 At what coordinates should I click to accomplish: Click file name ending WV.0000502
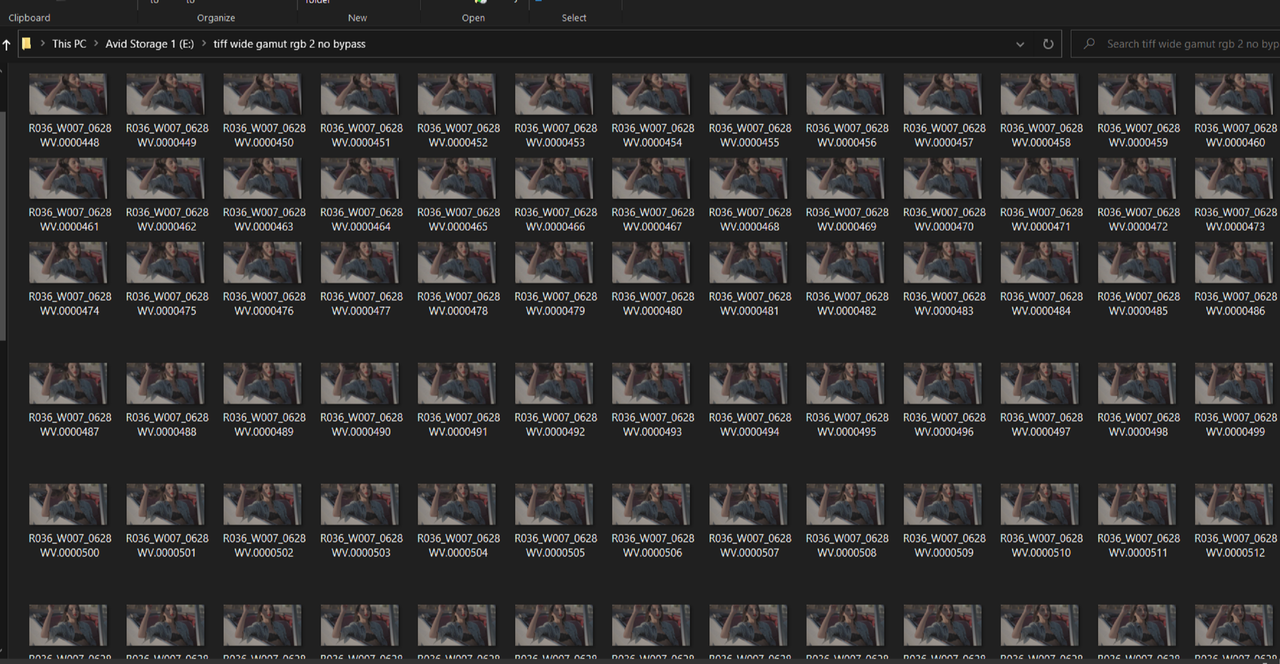[264, 545]
